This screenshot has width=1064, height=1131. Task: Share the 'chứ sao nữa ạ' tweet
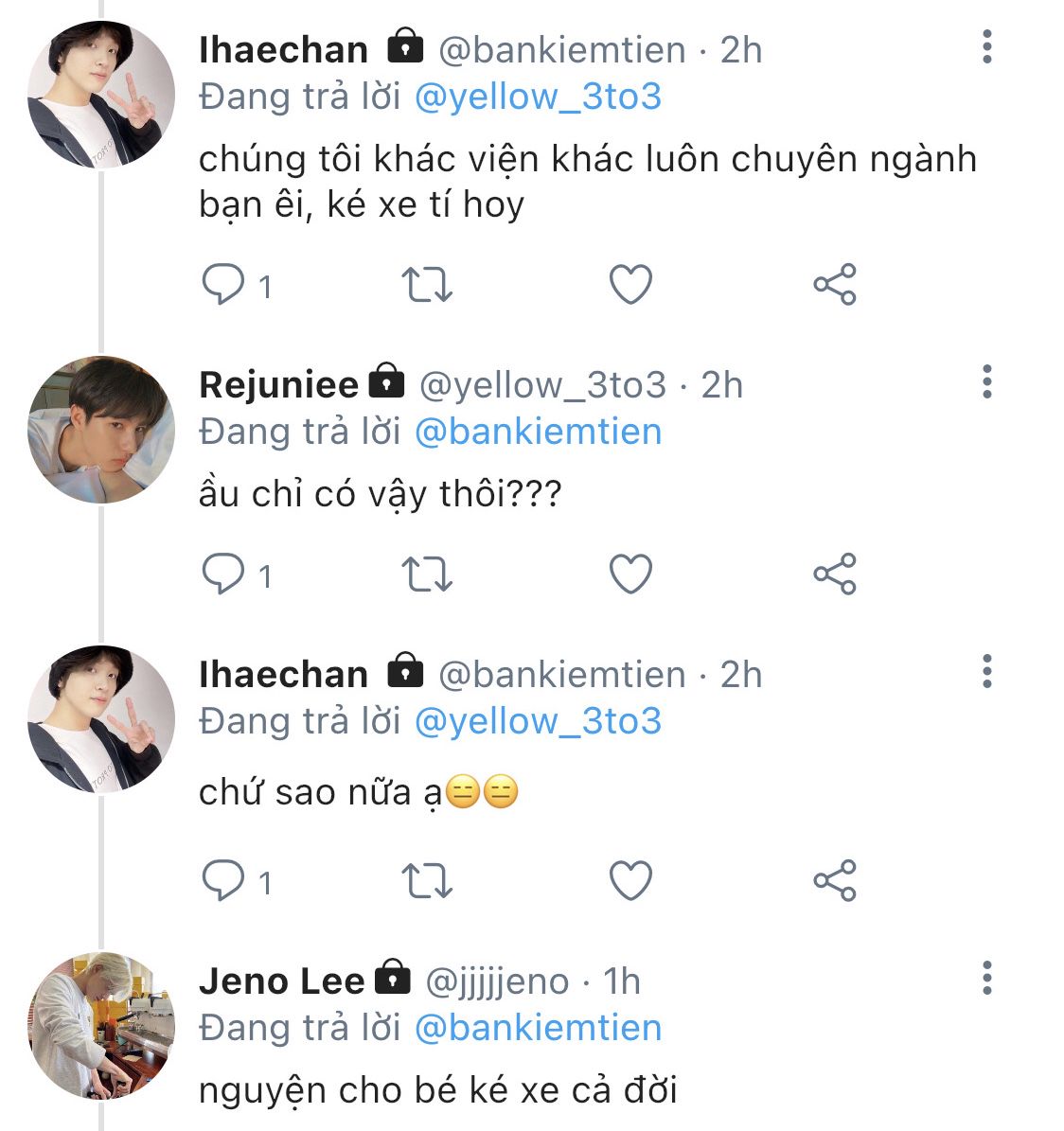click(834, 881)
